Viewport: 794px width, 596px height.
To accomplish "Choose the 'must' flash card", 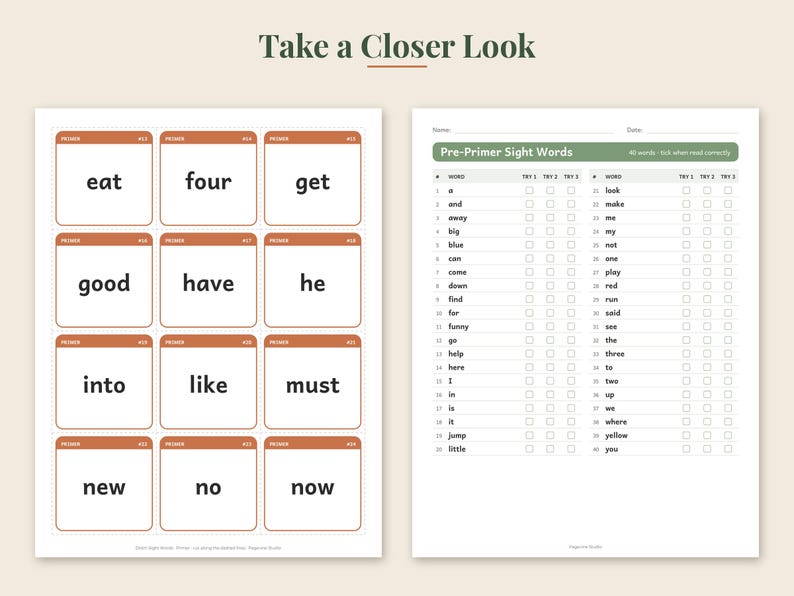I will [312, 382].
